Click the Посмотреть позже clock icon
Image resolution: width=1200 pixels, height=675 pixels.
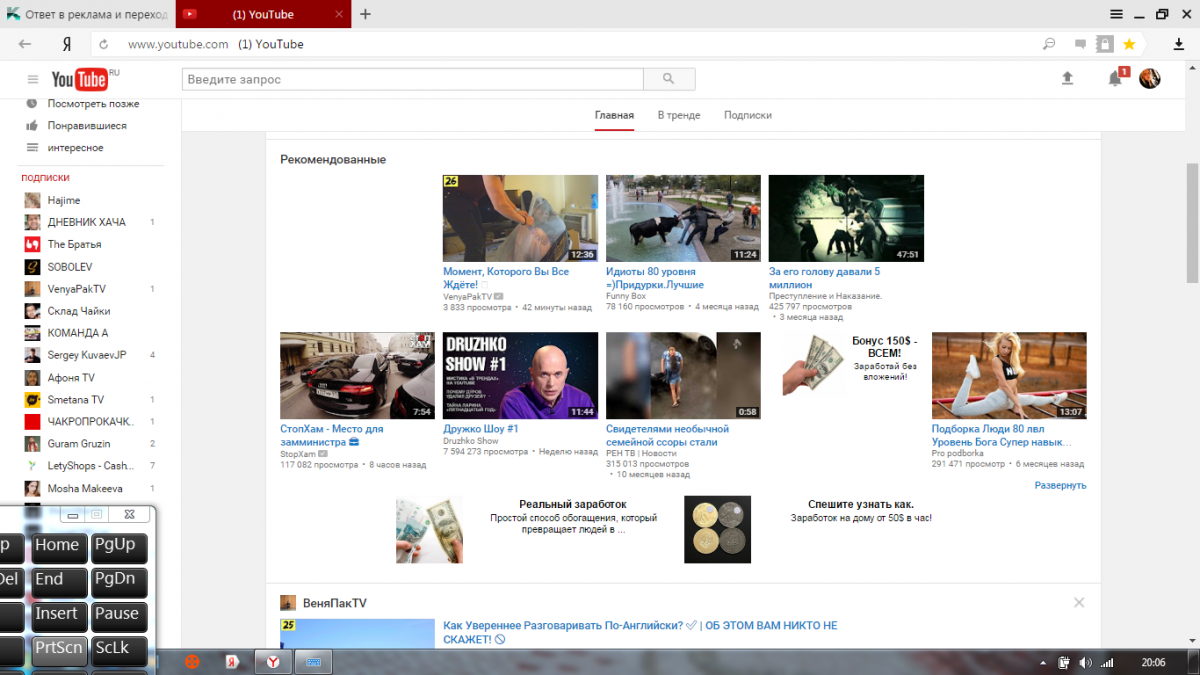coord(32,104)
